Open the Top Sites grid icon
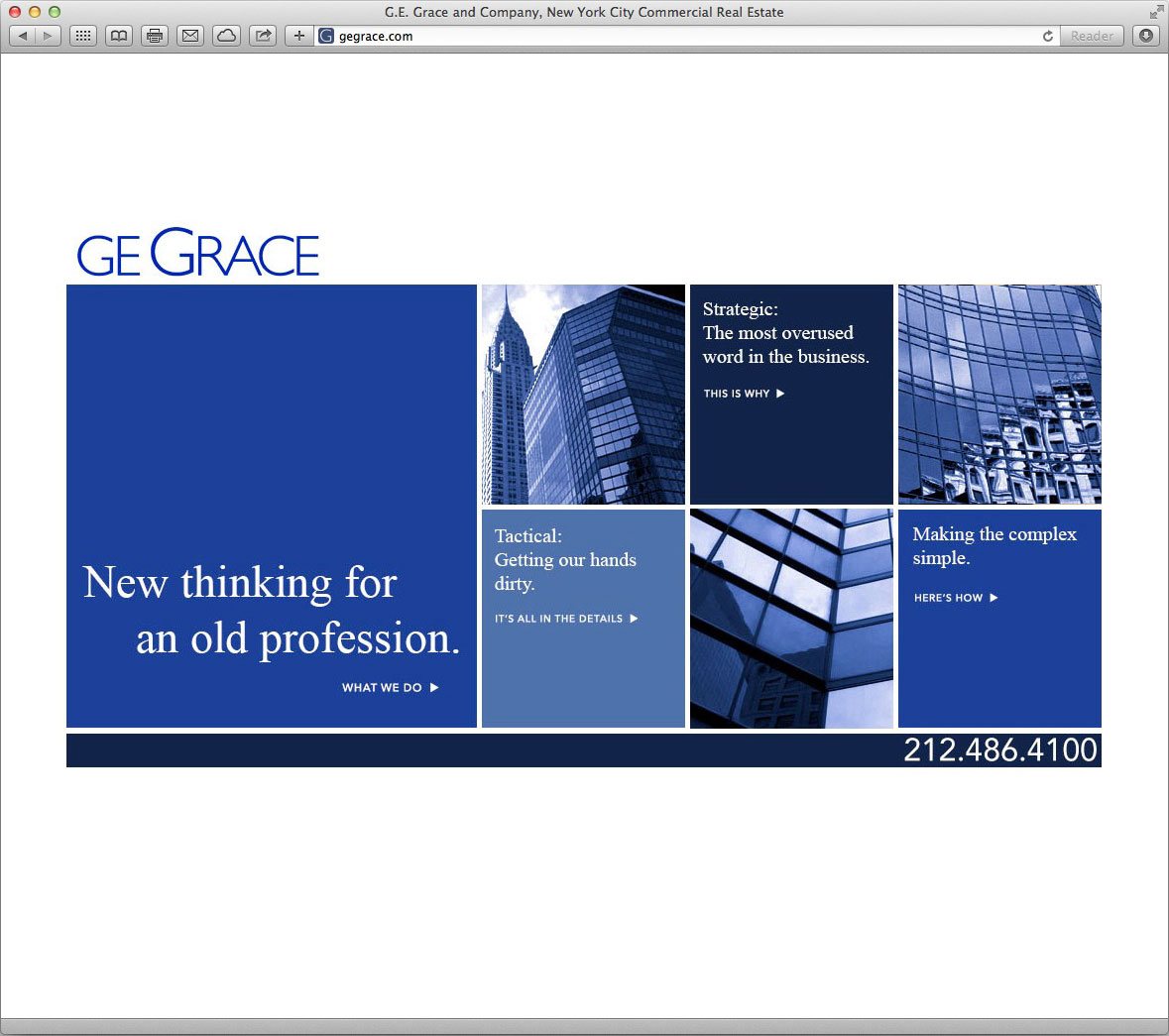Viewport: 1169px width, 1036px height. (x=83, y=36)
